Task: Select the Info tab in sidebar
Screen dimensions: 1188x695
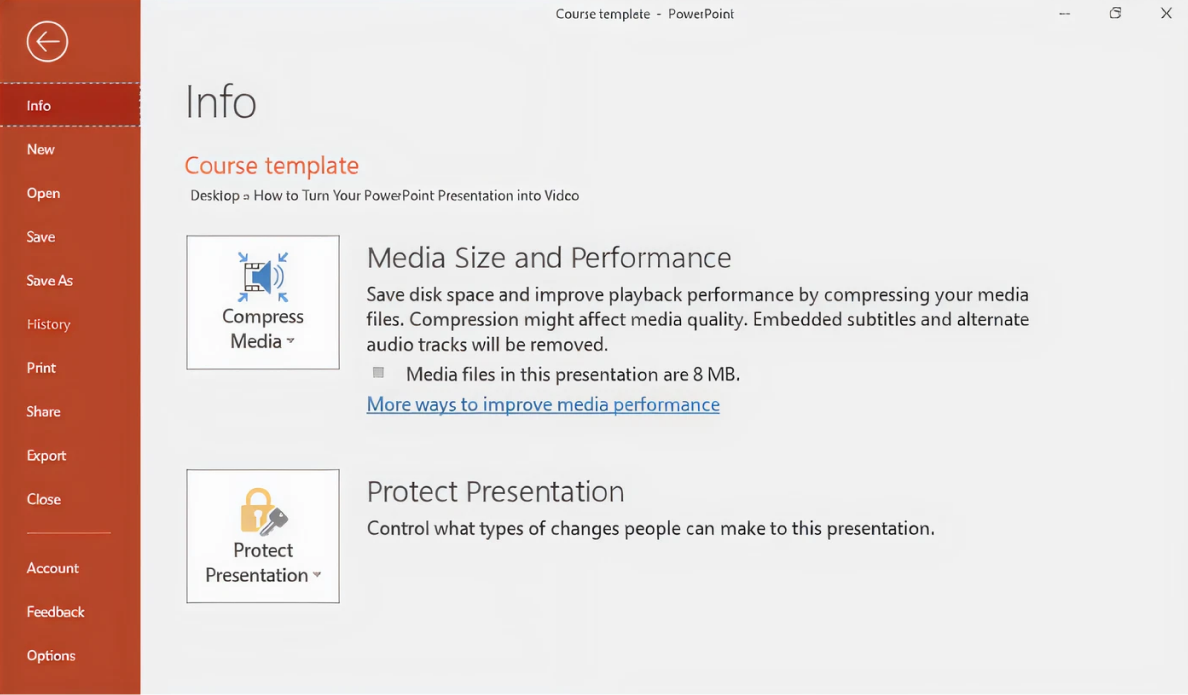Action: [x=39, y=105]
